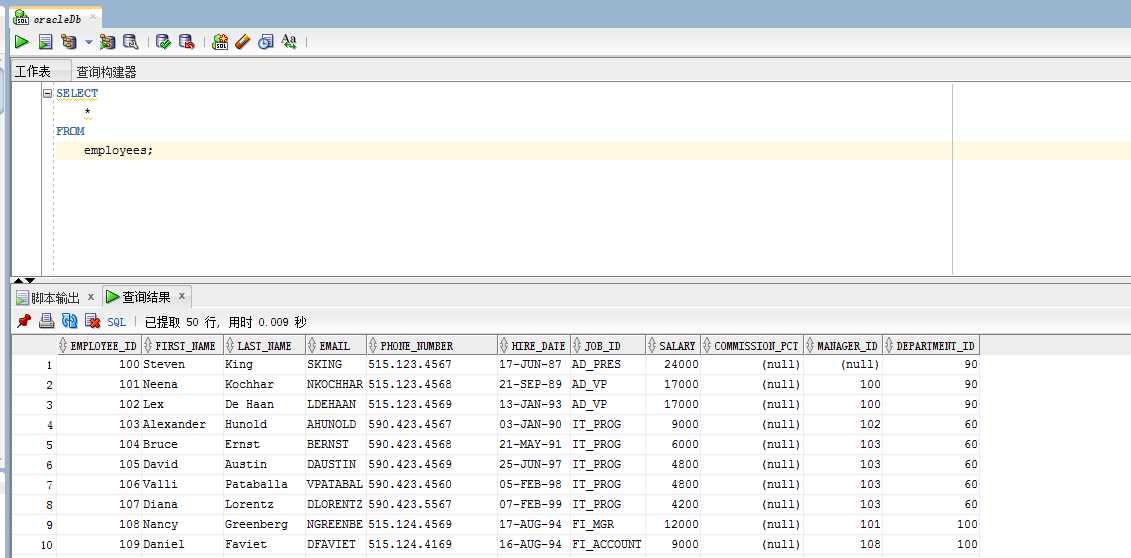Click the print results icon
This screenshot has height=558, width=1131.
tap(46, 322)
